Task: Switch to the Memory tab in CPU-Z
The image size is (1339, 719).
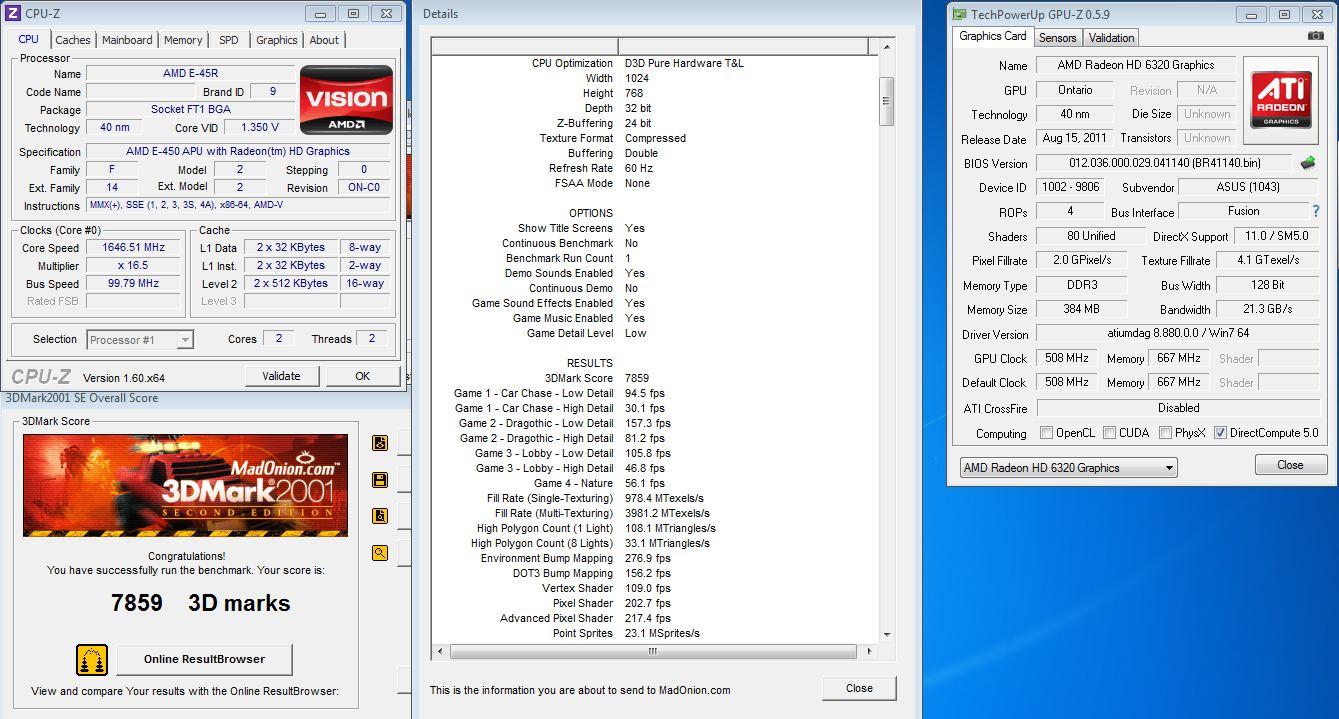Action: click(x=183, y=40)
